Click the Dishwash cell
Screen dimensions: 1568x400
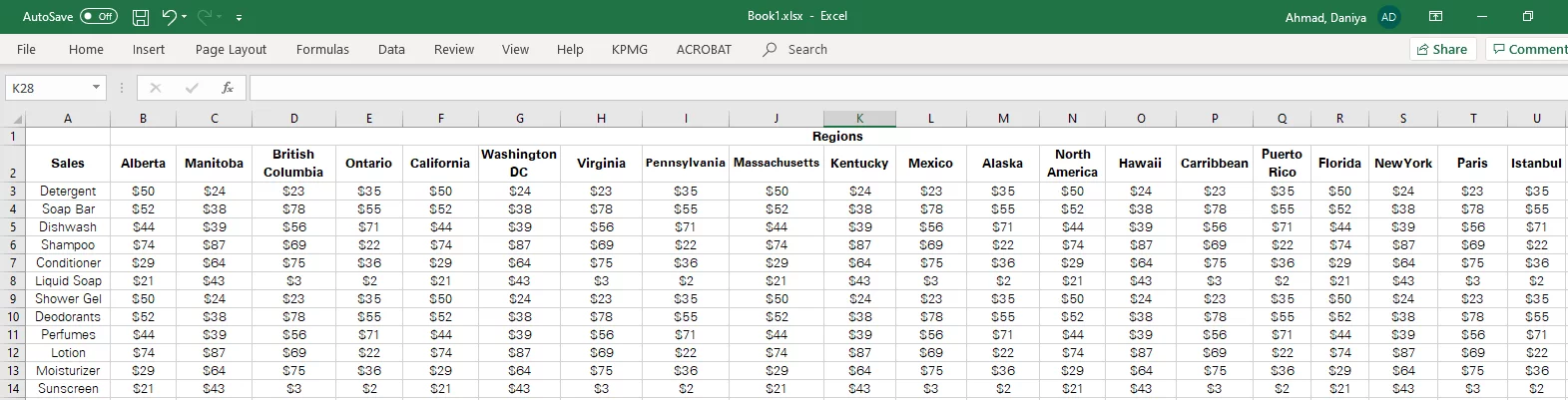(x=68, y=226)
